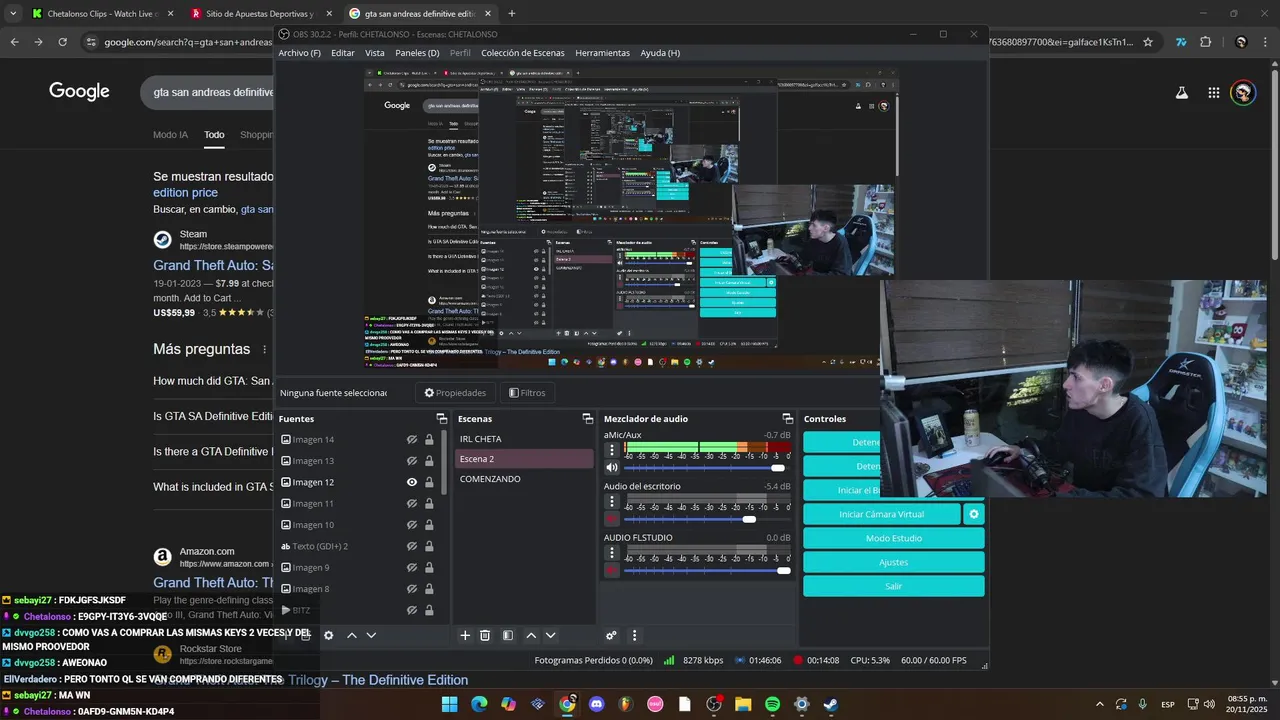Open Audio del escritorio three-dot options

[612, 502]
